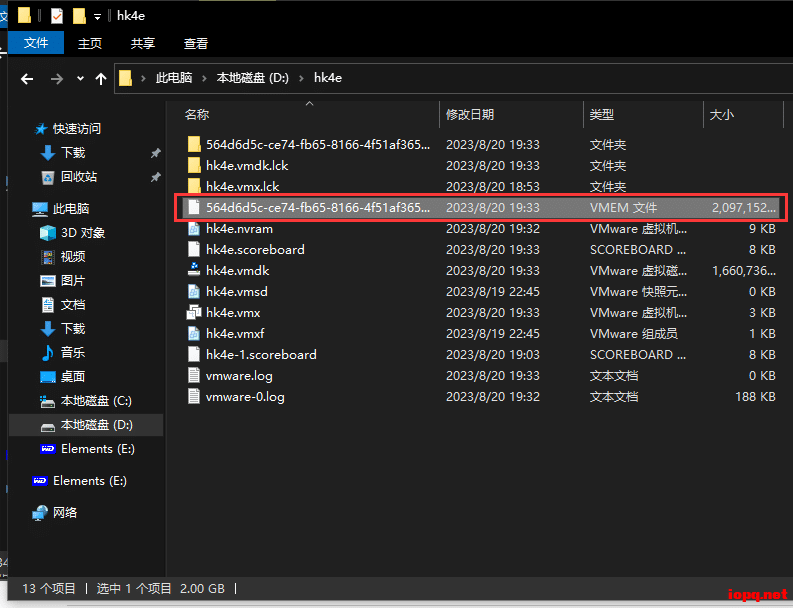Switch to the 共享 ribbon tab
The image size is (793, 608).
tap(143, 44)
